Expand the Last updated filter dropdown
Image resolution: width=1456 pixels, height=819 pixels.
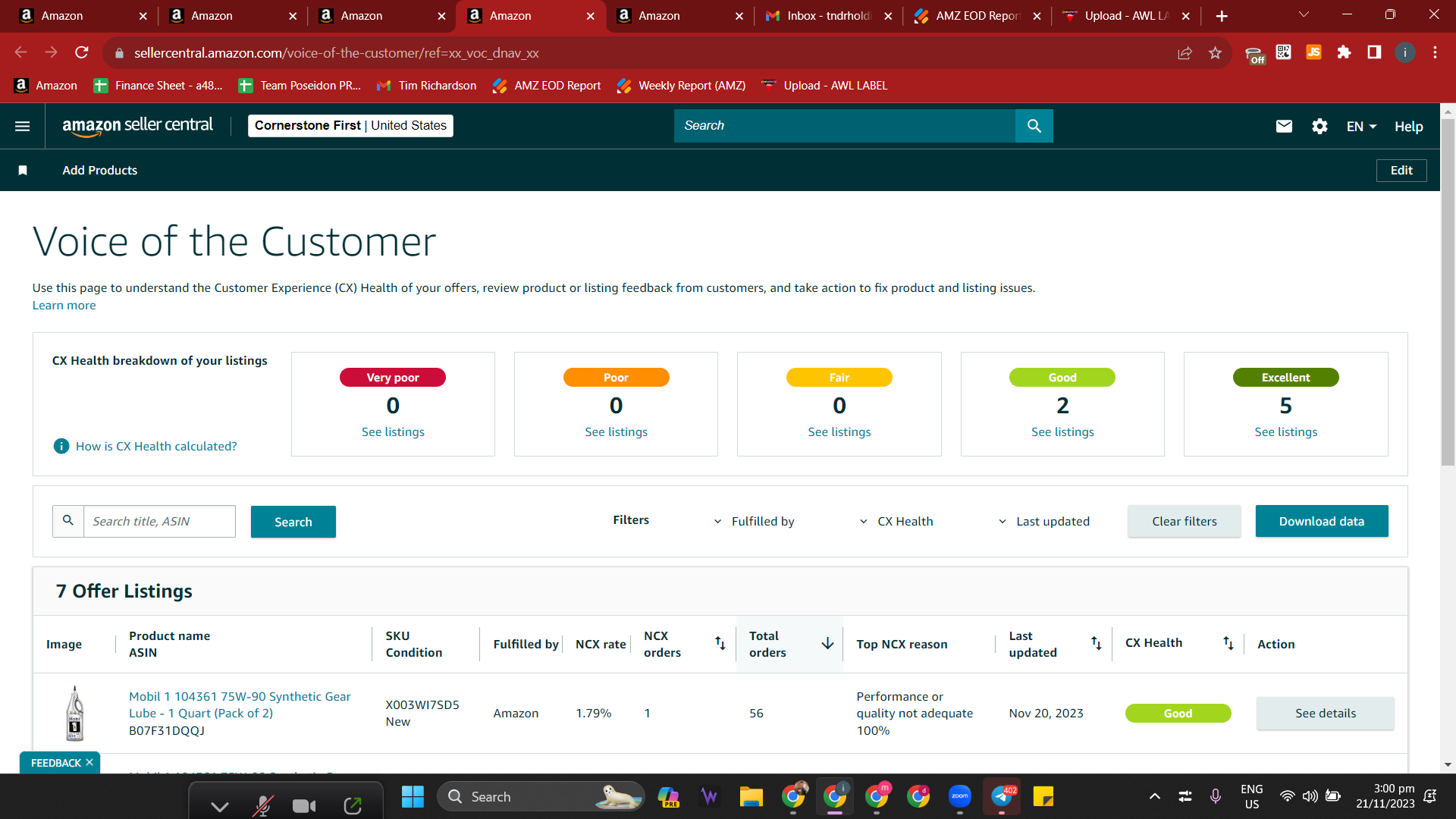pos(1043,522)
